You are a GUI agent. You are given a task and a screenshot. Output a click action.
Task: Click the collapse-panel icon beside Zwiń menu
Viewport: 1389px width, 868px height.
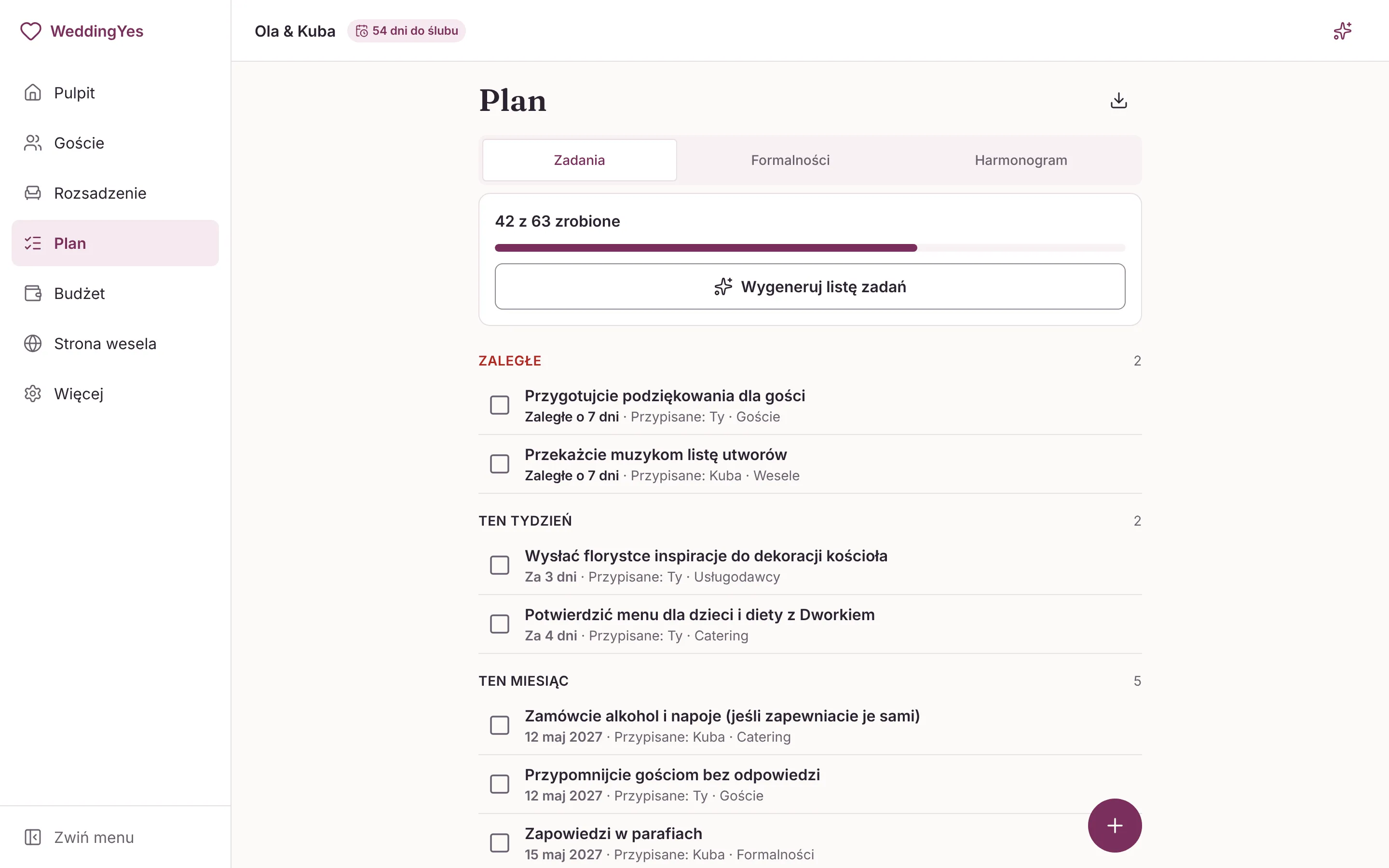tap(33, 837)
